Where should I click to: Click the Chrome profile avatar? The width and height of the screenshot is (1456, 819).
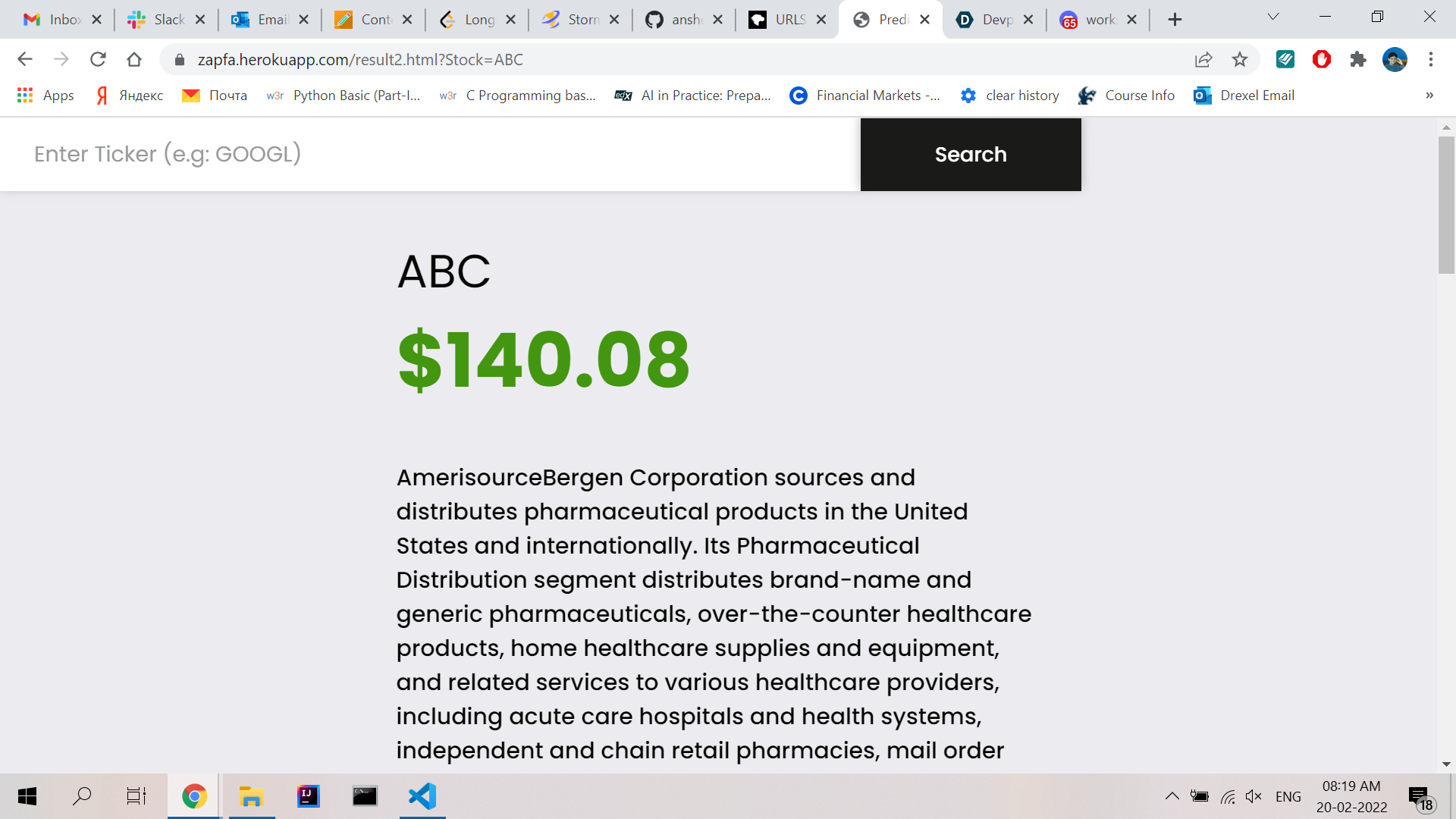pyautogui.click(x=1395, y=59)
